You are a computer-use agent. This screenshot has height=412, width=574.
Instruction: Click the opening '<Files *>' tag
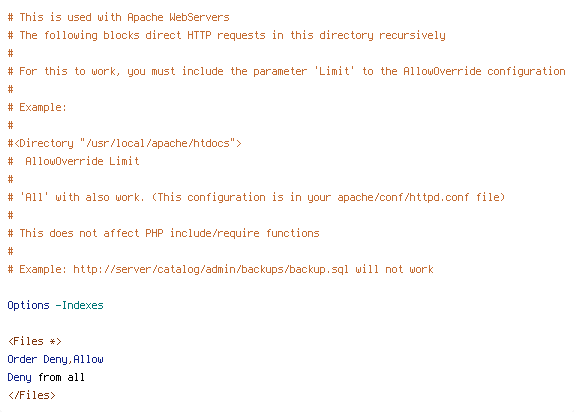click(35, 341)
